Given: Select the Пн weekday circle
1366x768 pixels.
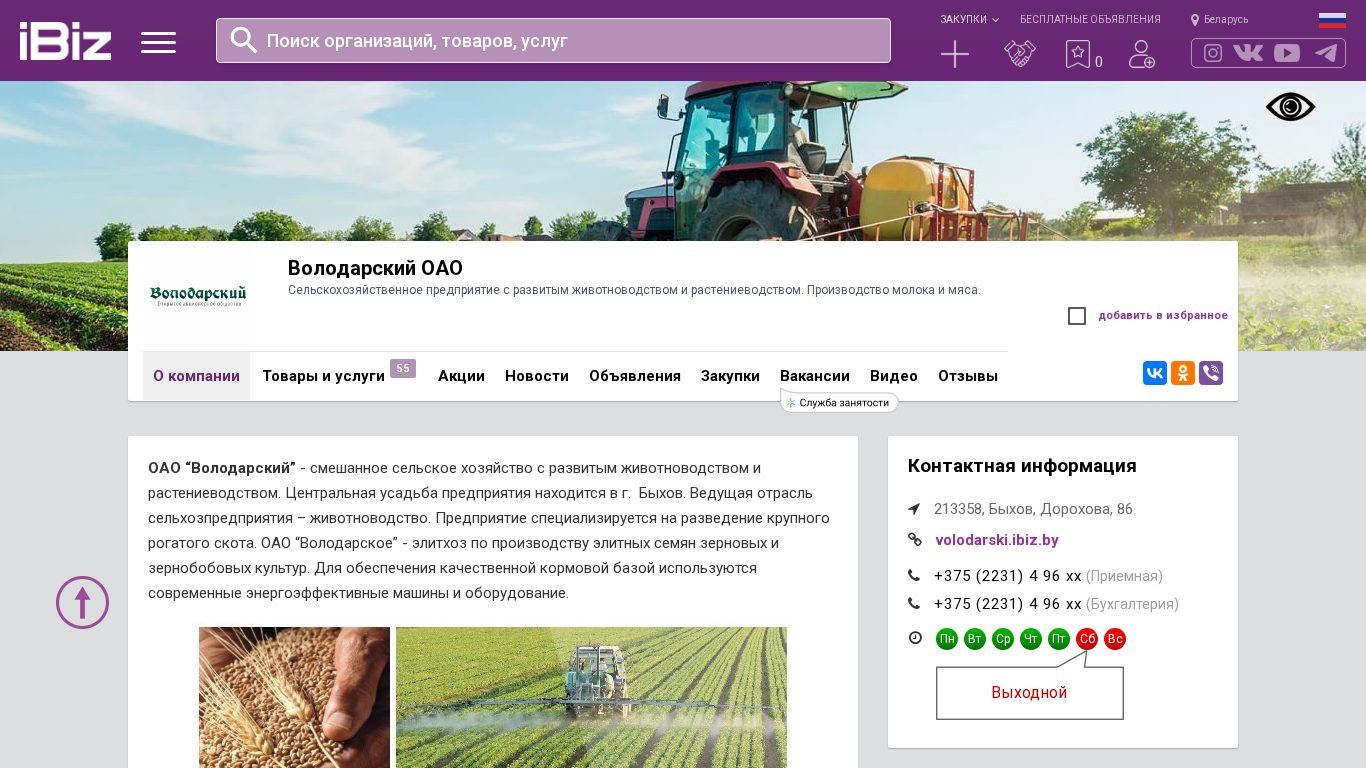Looking at the screenshot, I should coord(947,639).
